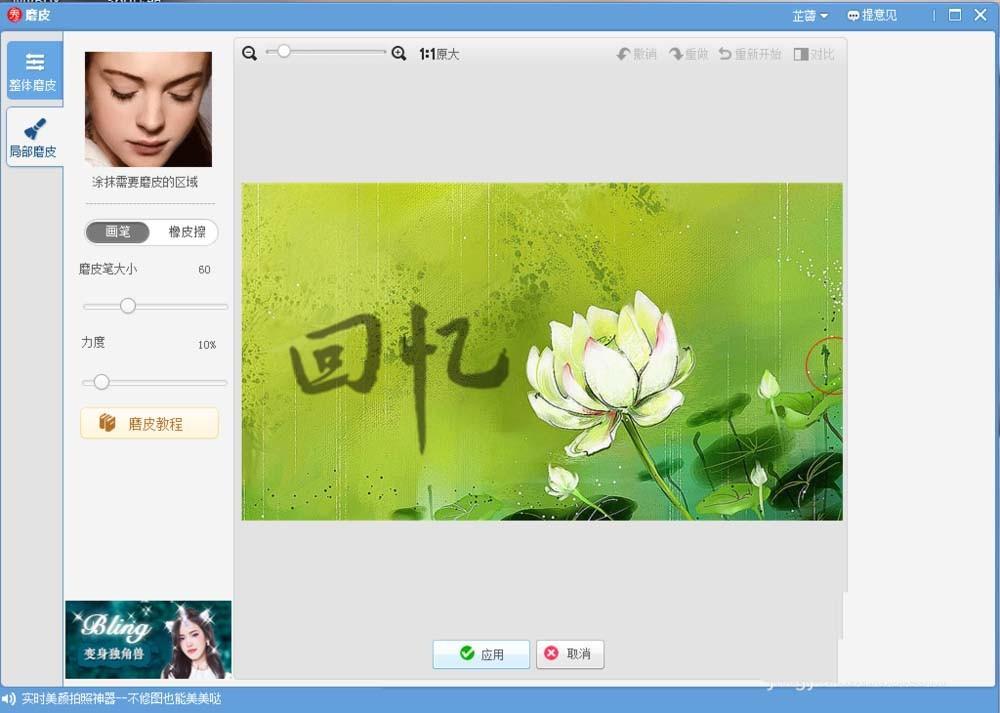Screen dimensions: 1000x713
Task: Expand the 芷蕾 user account dropdown
Action: coord(810,16)
